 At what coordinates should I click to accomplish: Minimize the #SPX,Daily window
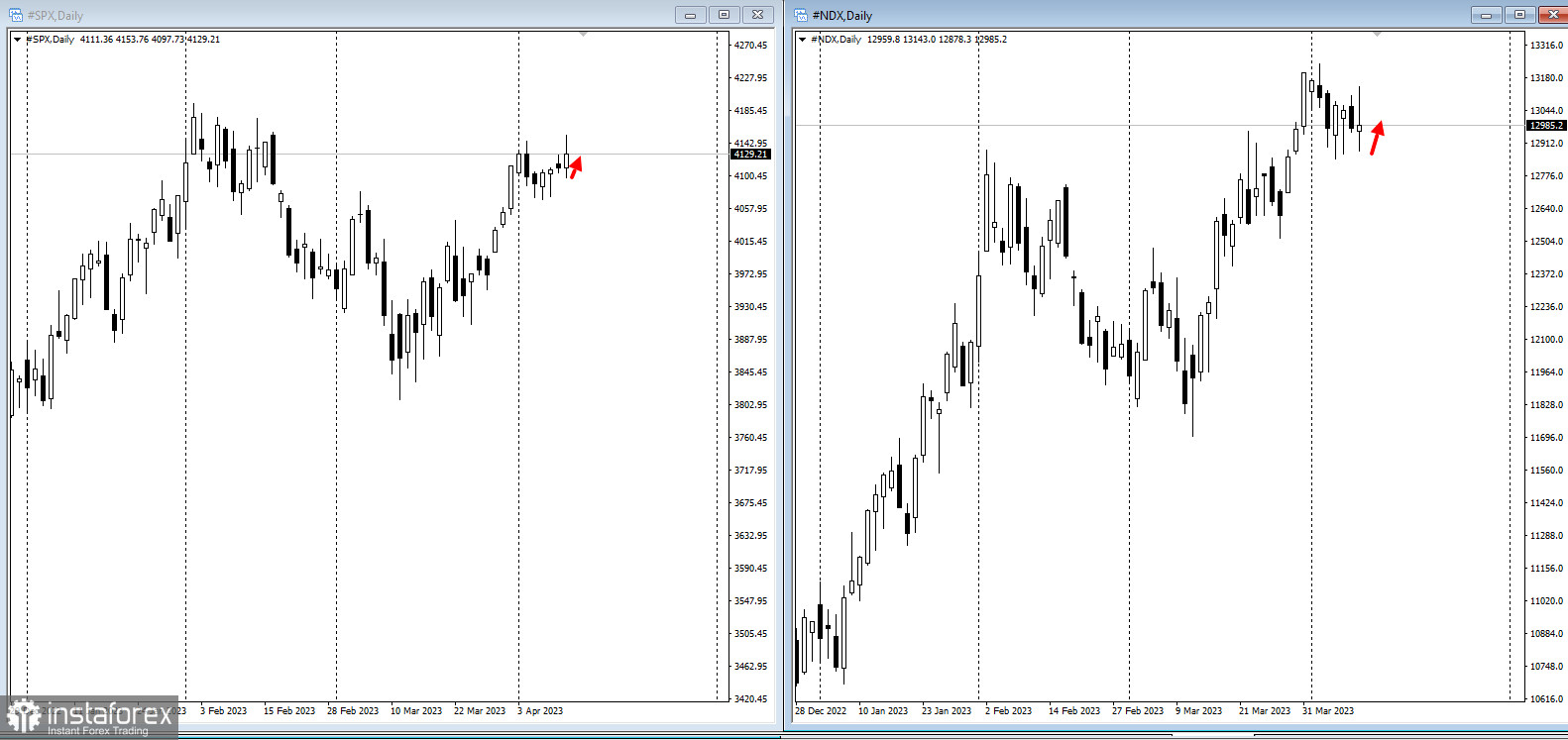click(x=690, y=15)
